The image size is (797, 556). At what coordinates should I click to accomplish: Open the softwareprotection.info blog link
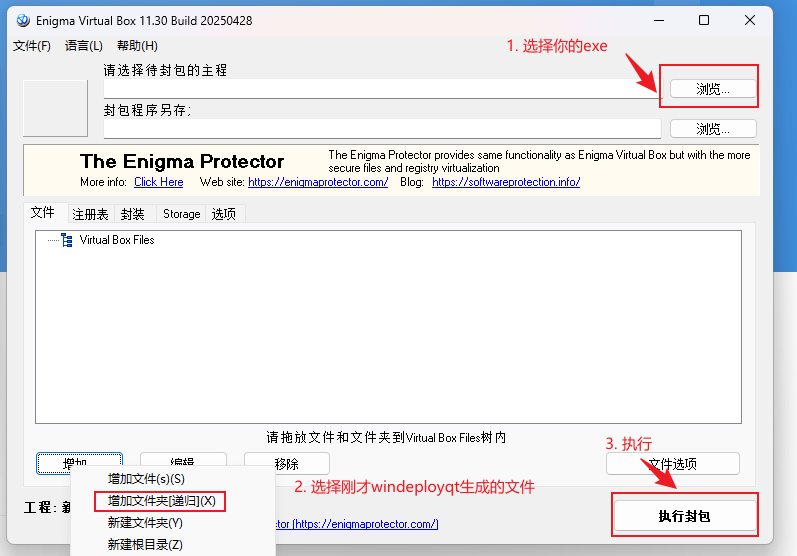[506, 182]
